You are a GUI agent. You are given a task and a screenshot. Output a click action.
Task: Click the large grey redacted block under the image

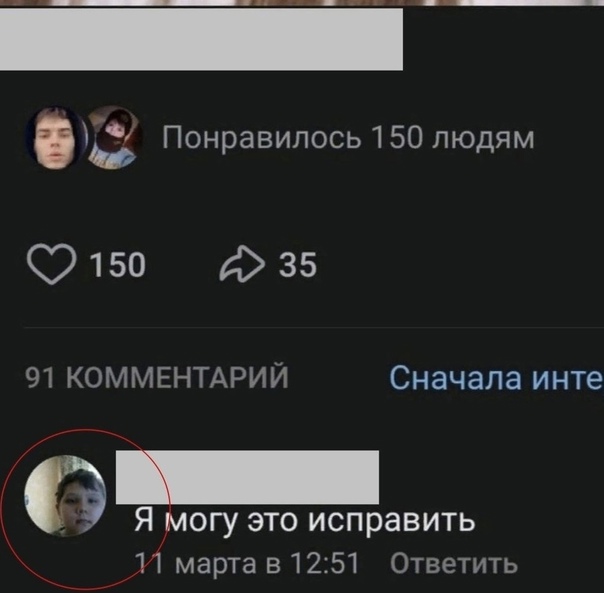tap(201, 39)
